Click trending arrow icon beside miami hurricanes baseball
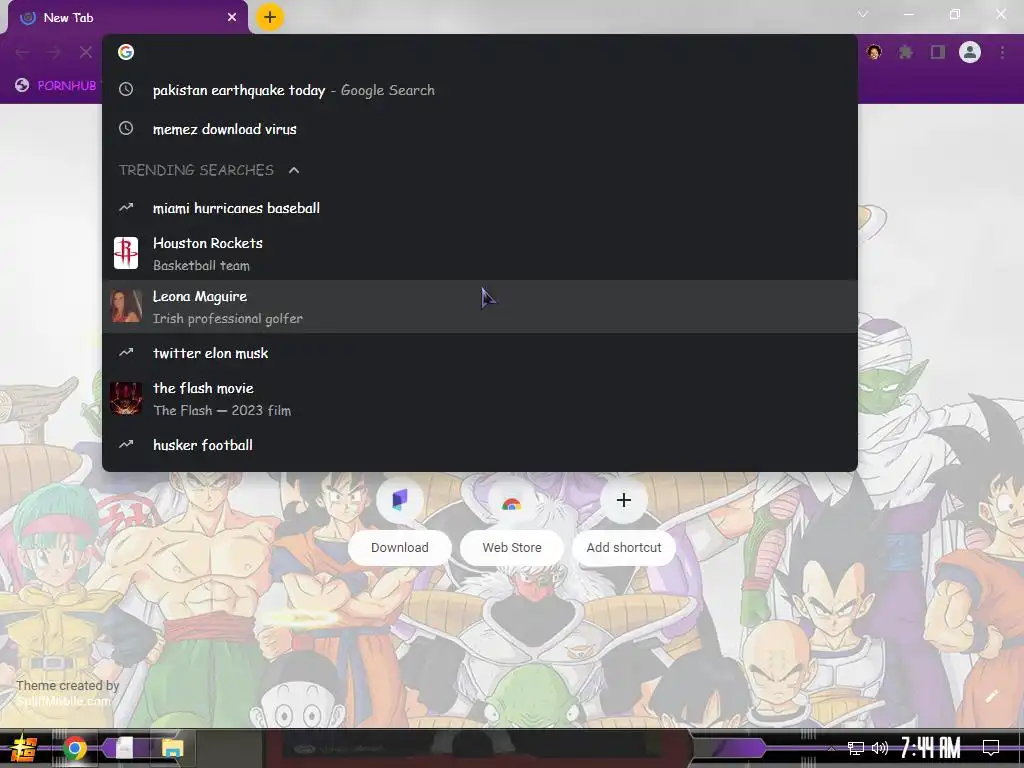Image resolution: width=1024 pixels, height=768 pixels. (126, 208)
